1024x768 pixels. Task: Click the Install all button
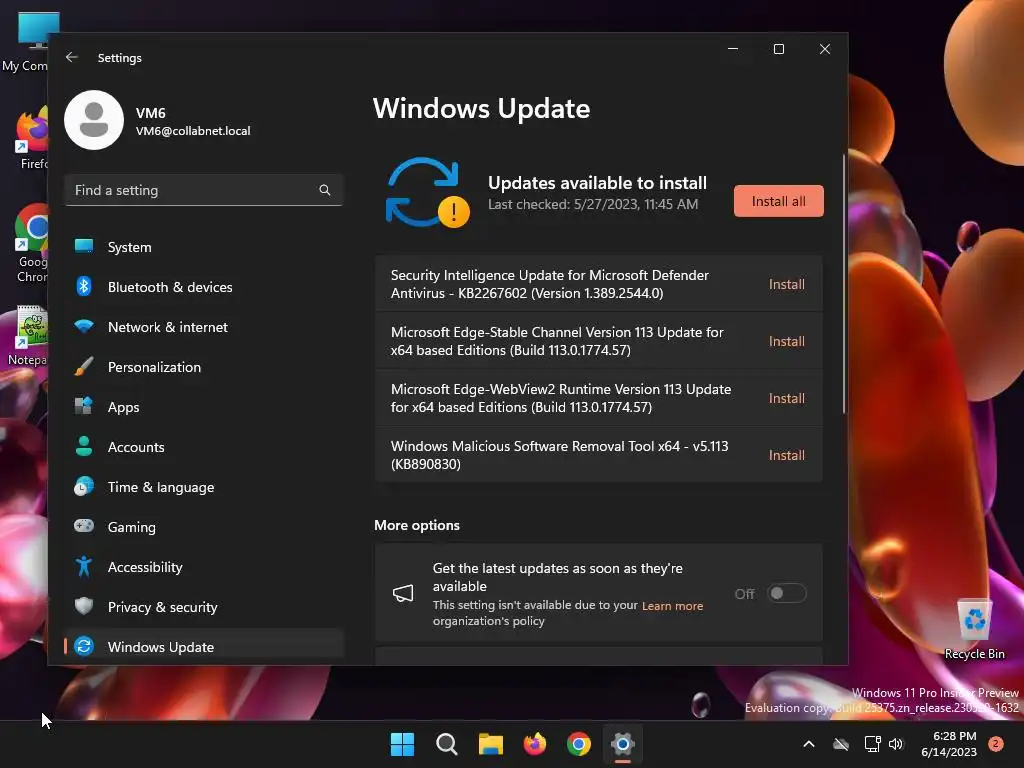pos(778,201)
